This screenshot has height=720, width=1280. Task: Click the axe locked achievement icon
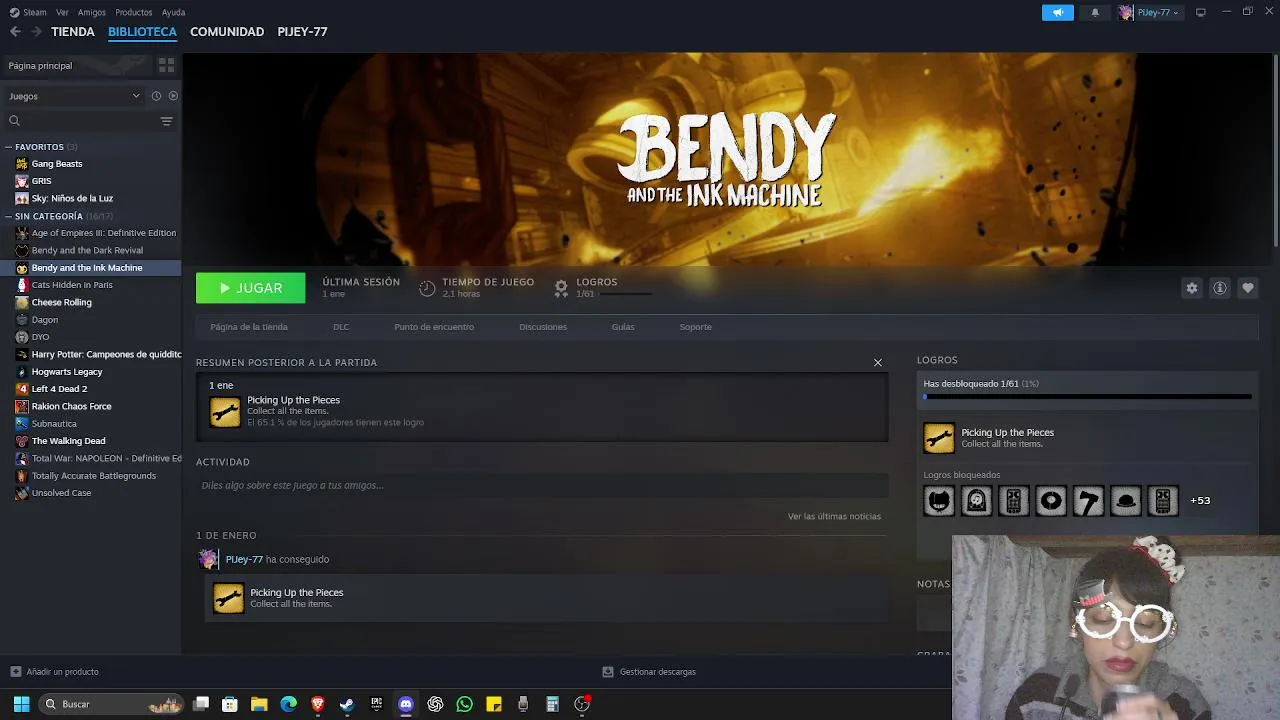tap(1088, 500)
